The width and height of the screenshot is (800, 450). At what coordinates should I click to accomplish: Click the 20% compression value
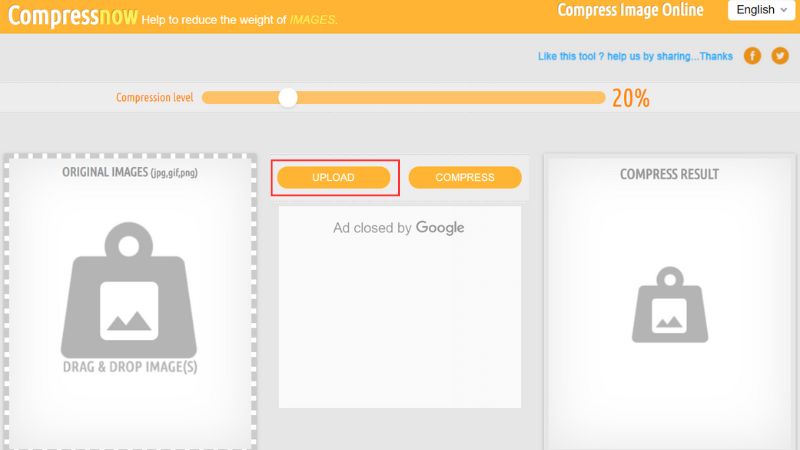click(631, 98)
